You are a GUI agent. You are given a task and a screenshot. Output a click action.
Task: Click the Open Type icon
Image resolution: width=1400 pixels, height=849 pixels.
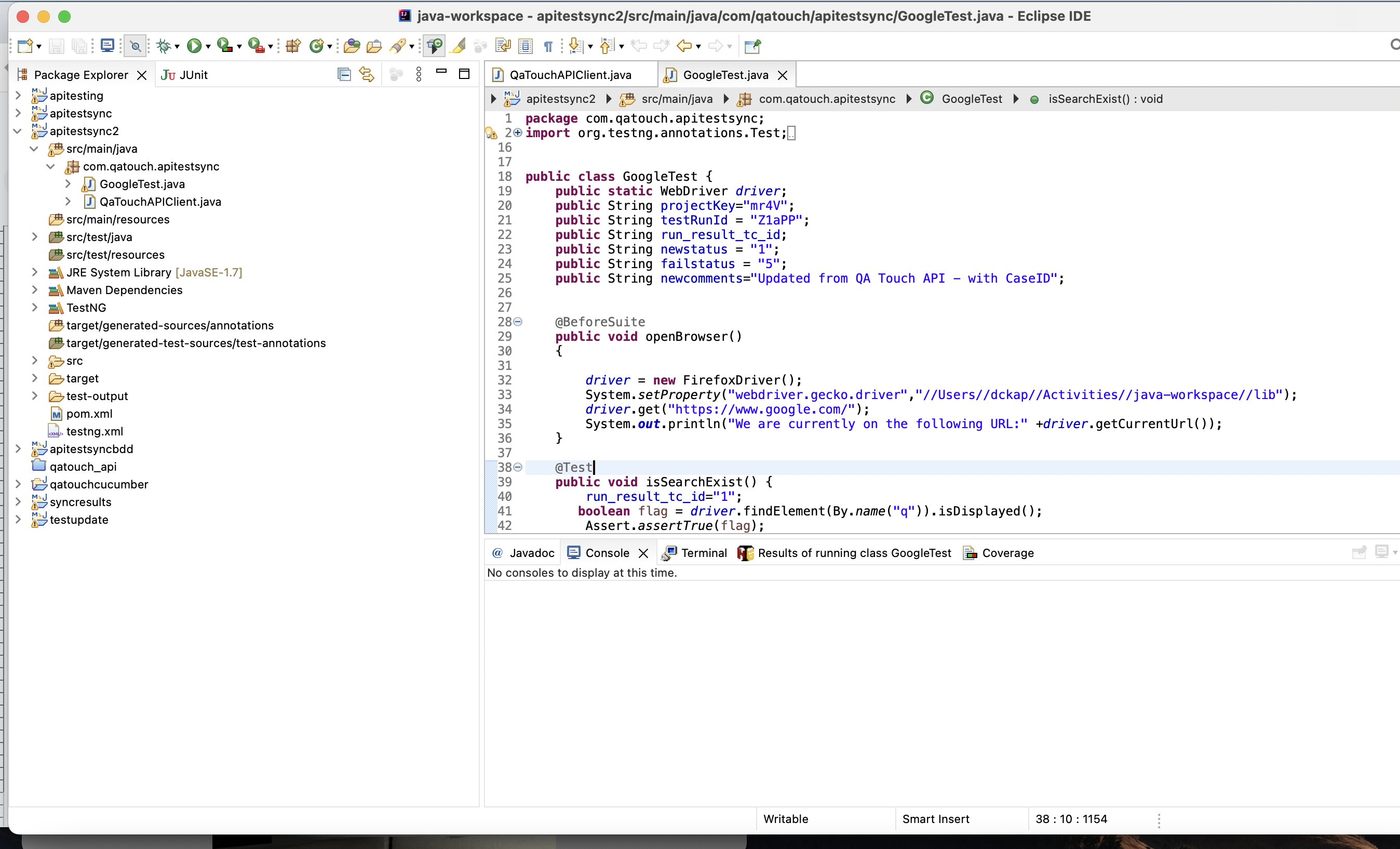(352, 46)
